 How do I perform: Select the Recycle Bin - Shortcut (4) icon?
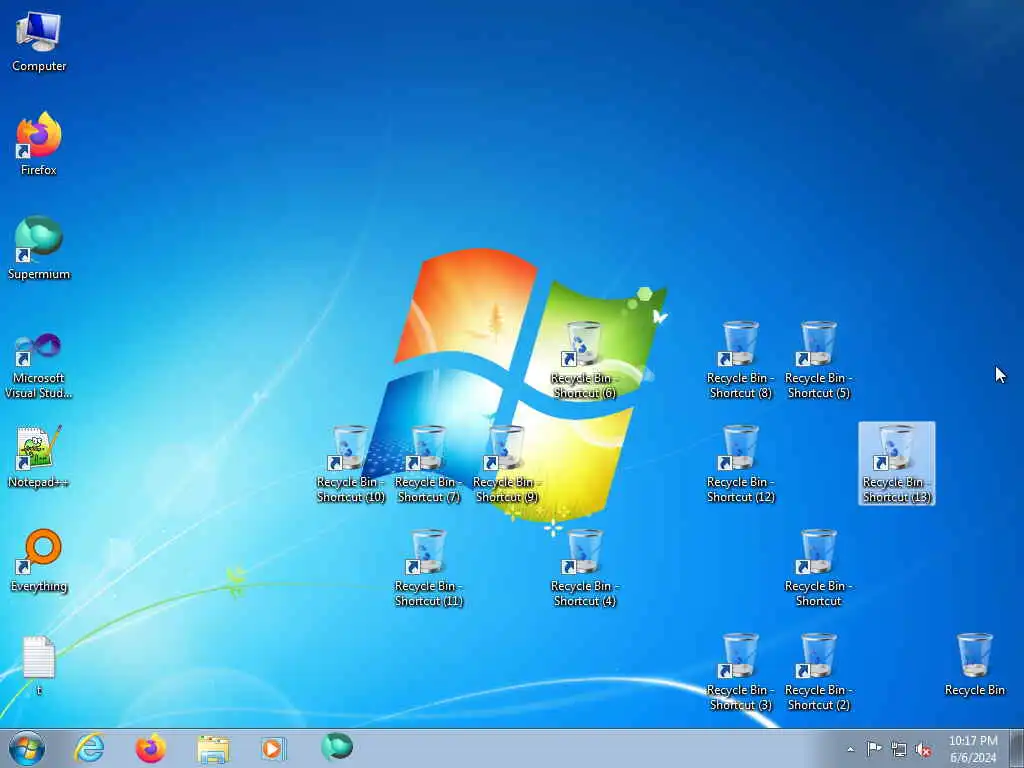584,568
